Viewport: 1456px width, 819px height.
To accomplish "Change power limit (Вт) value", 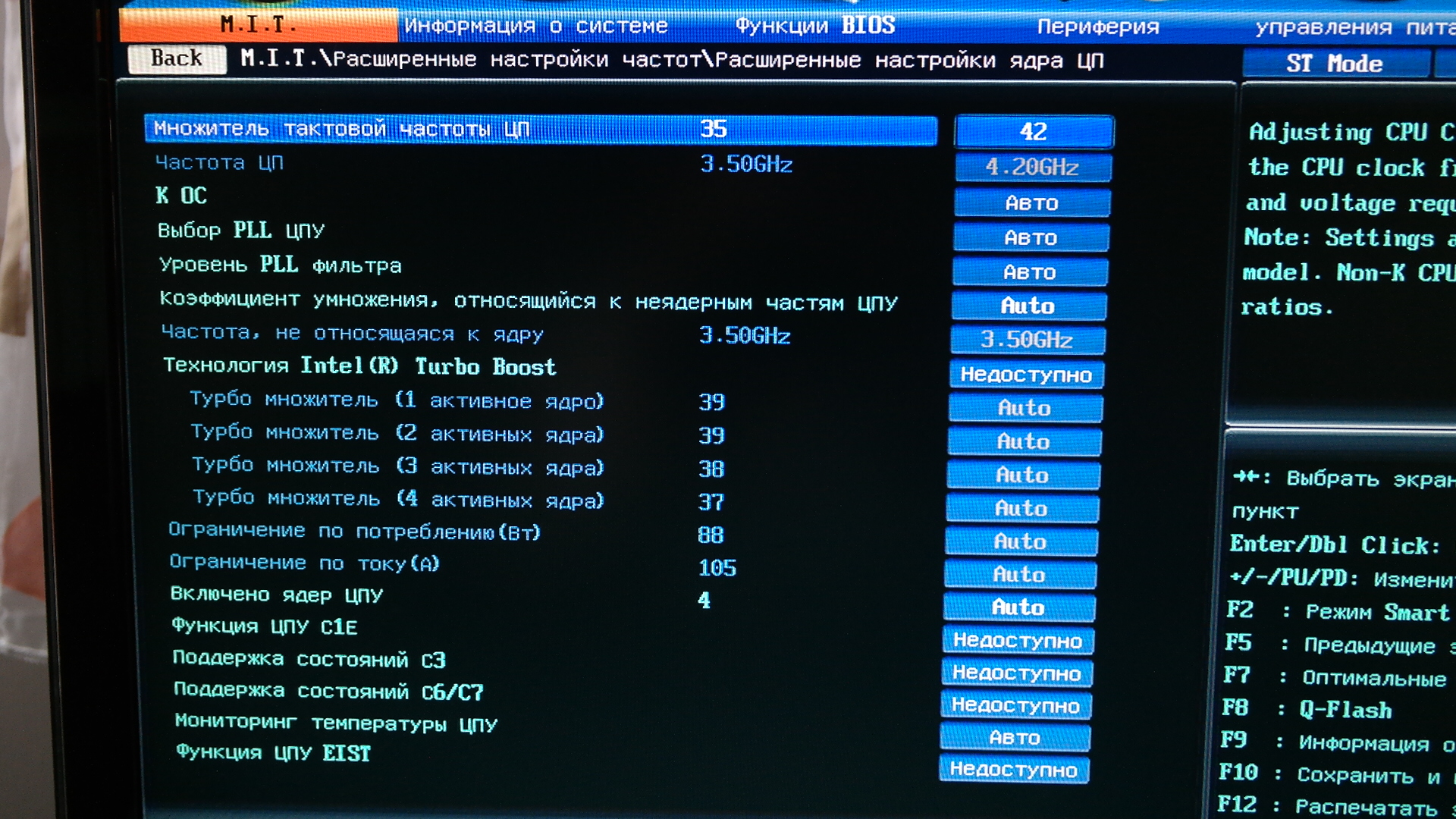I will (x=1021, y=542).
